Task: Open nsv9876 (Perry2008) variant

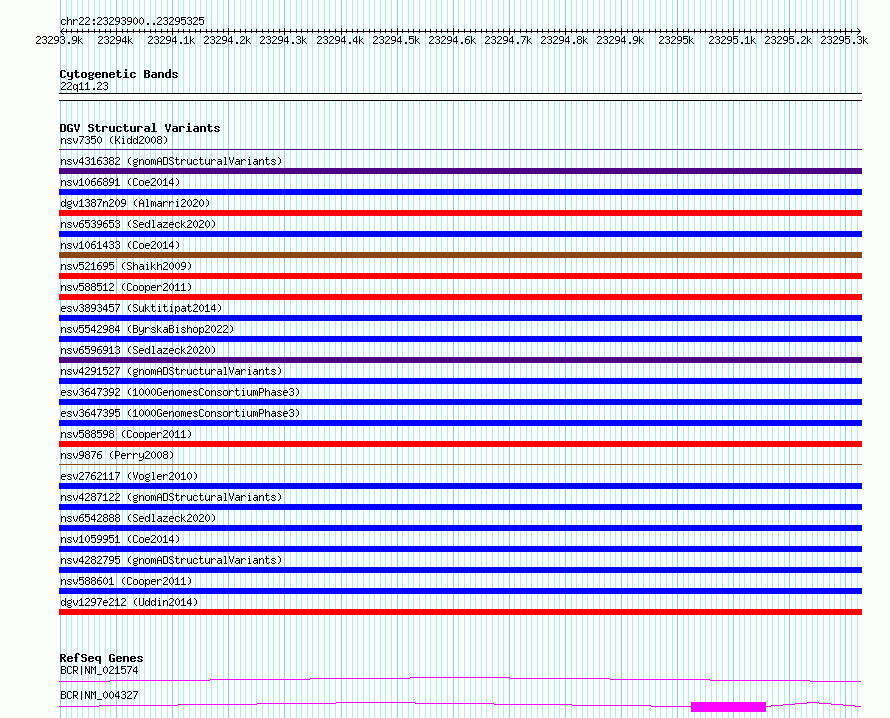Action: [x=117, y=455]
